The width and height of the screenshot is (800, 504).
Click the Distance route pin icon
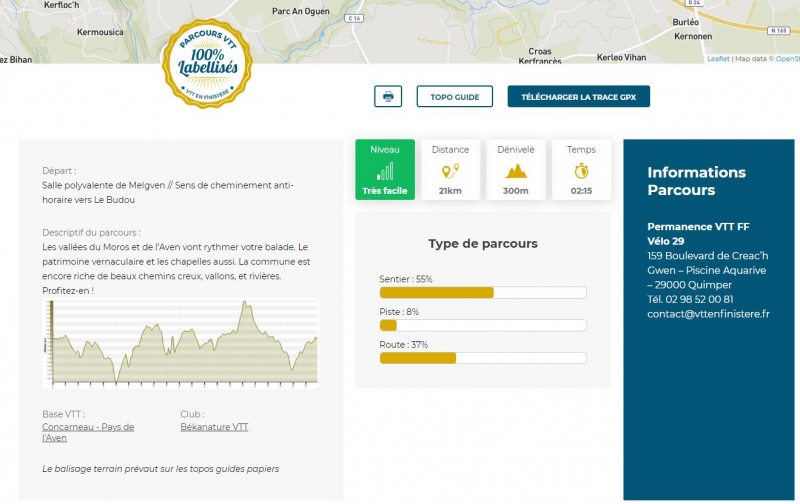(450, 171)
